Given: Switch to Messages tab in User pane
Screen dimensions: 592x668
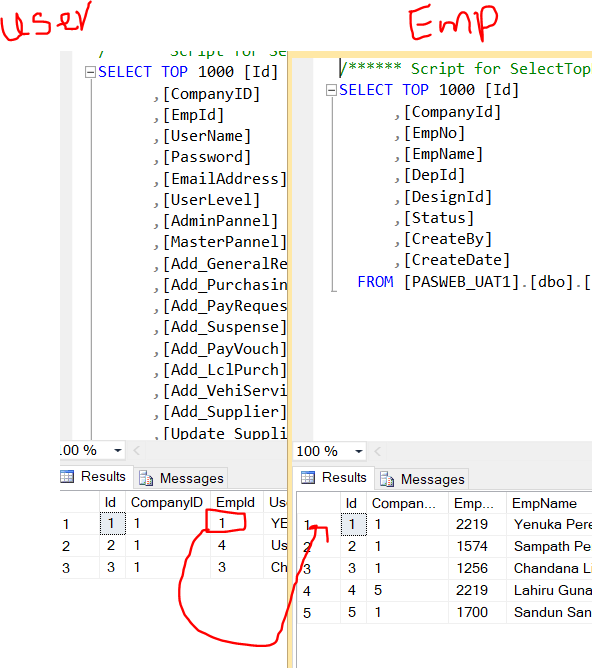Looking at the screenshot, I should pyautogui.click(x=181, y=478).
